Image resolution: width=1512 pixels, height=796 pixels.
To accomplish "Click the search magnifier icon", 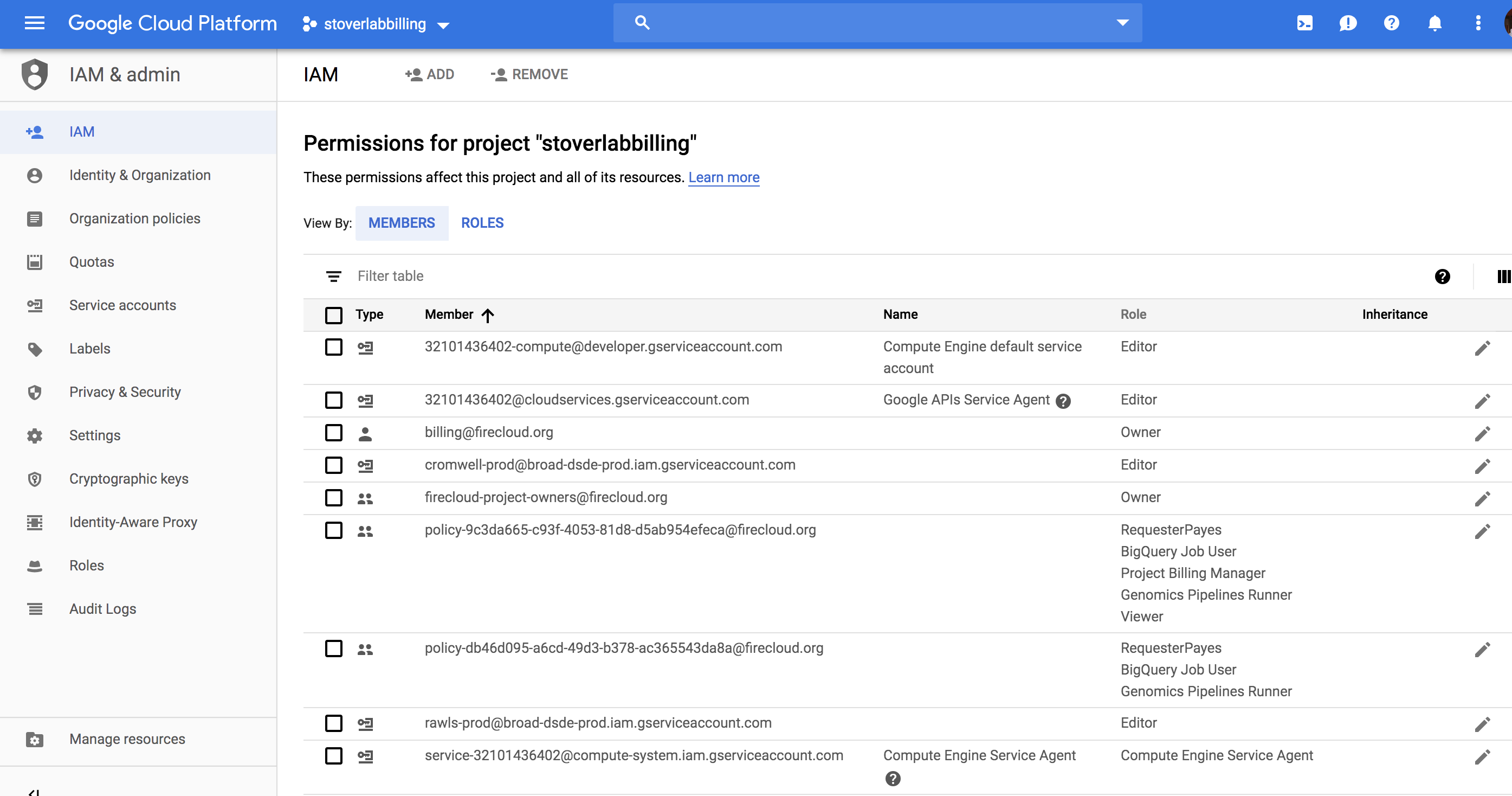I will [642, 23].
